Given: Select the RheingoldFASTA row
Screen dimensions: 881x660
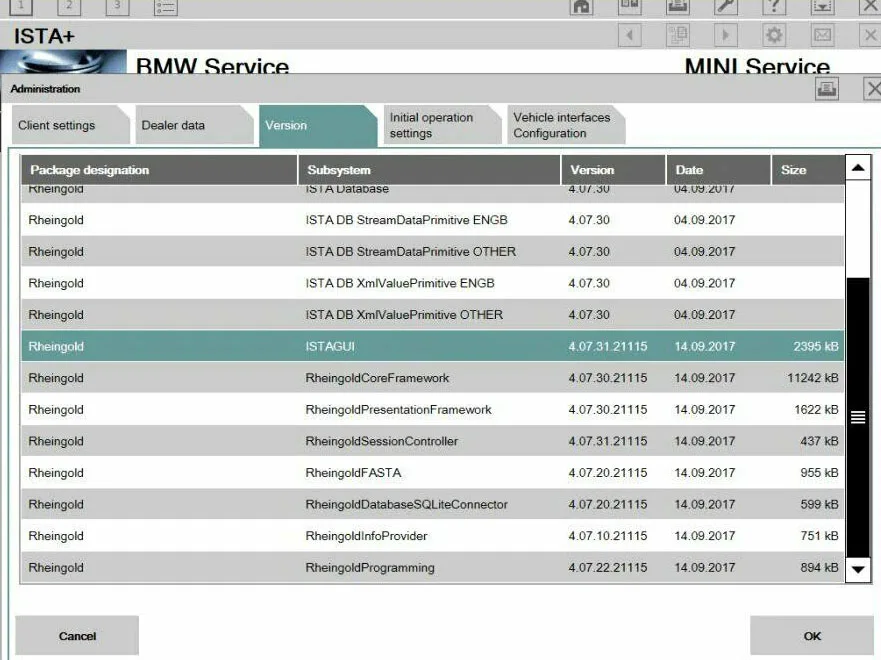Looking at the screenshot, I should [x=433, y=472].
